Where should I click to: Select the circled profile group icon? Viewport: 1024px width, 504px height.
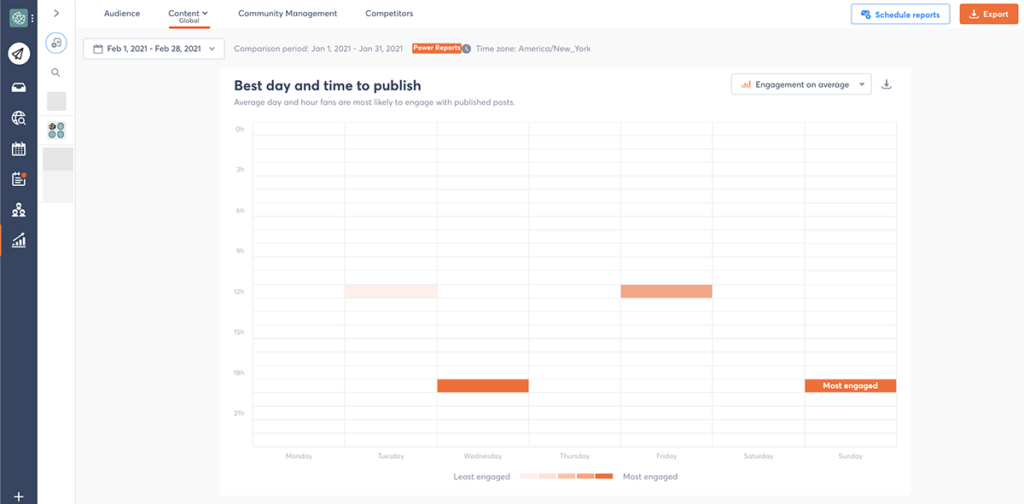(56, 42)
